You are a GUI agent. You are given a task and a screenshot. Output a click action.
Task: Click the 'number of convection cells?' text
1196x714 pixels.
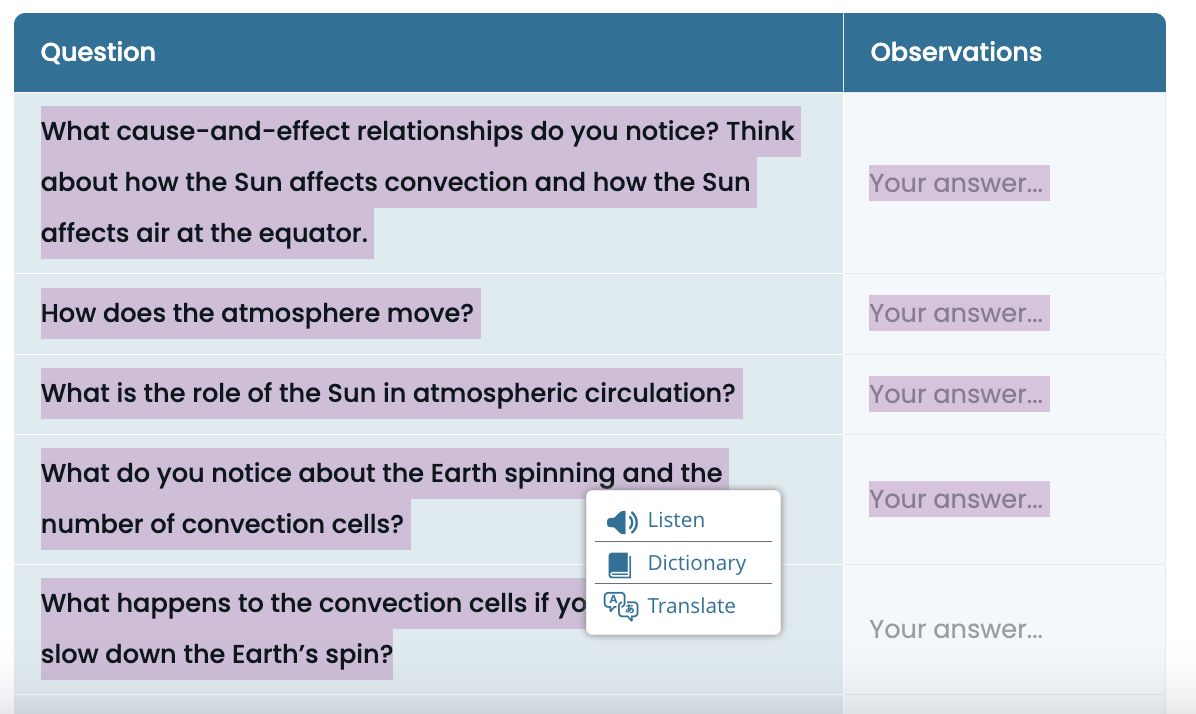pos(222,525)
